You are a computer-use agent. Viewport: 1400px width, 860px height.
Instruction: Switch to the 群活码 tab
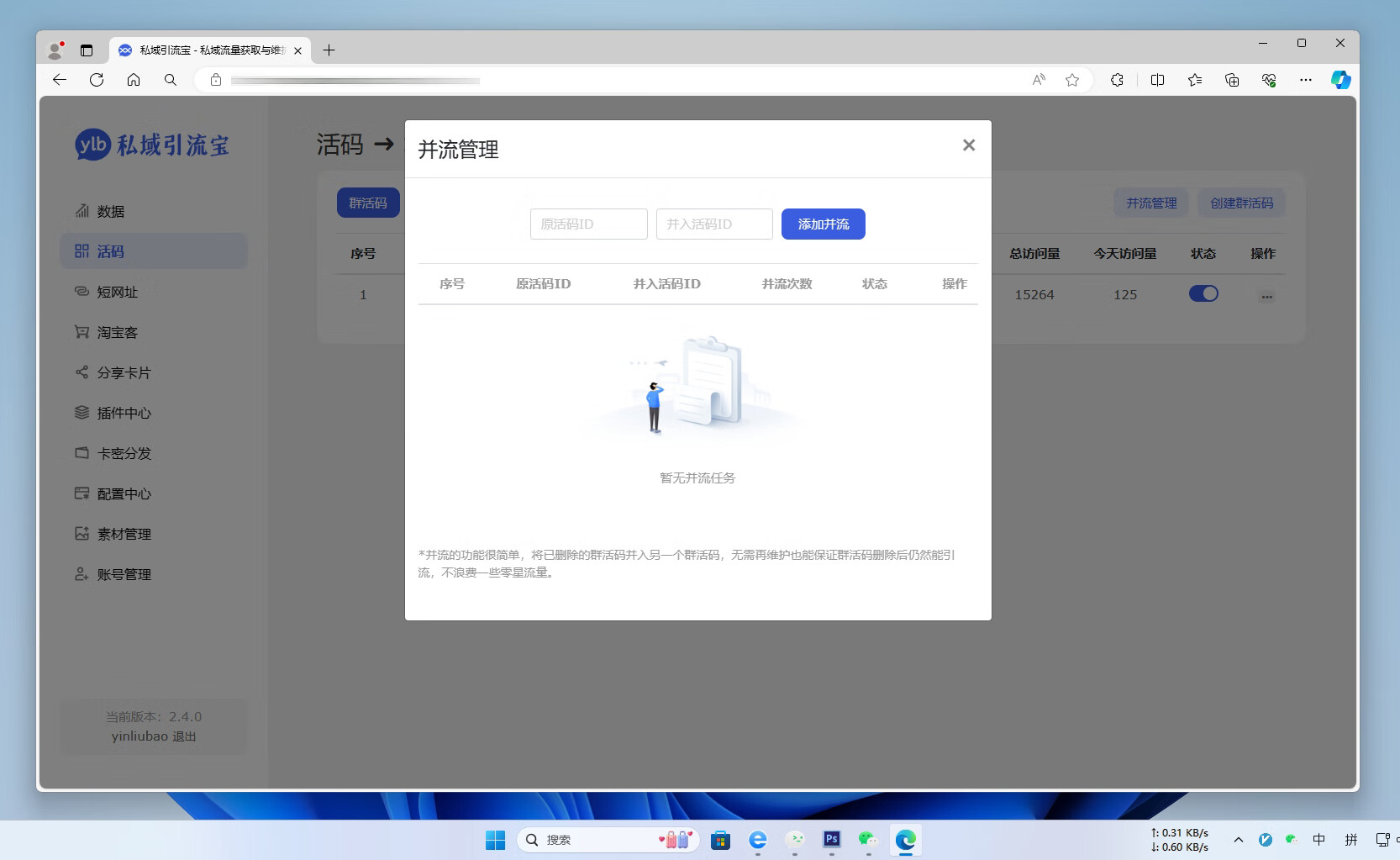point(368,203)
